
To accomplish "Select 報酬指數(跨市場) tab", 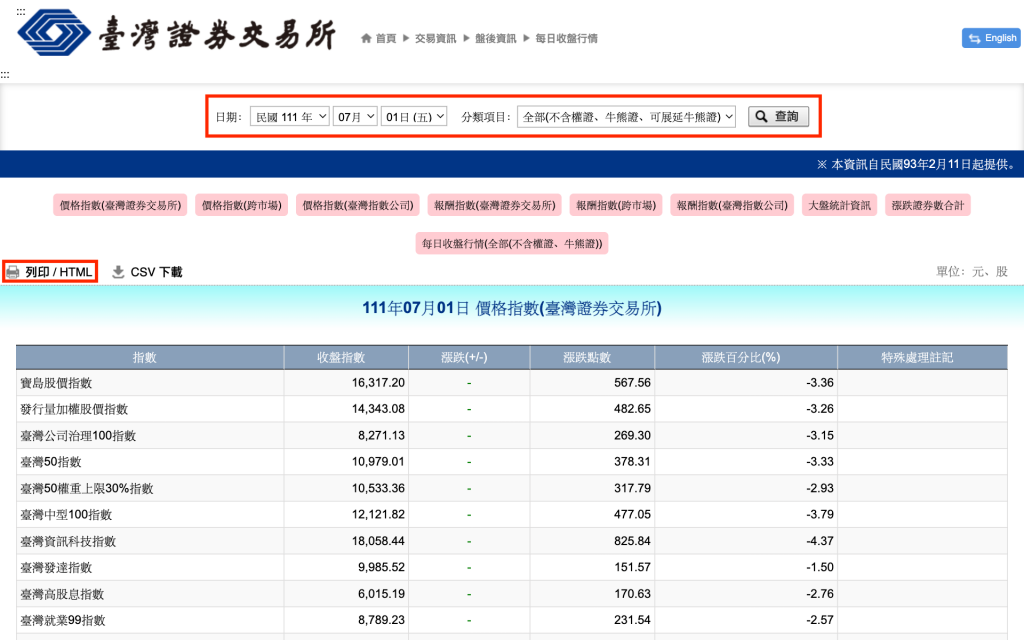I will pos(616,205).
